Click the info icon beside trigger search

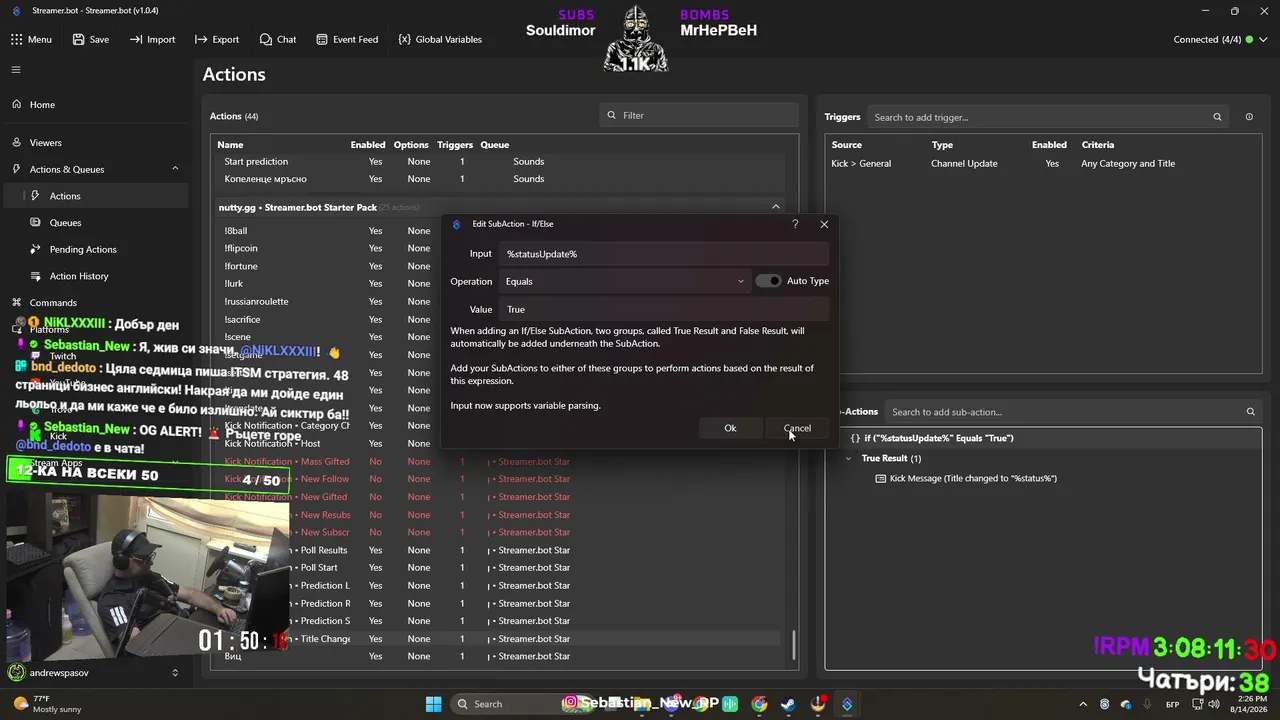click(1249, 117)
